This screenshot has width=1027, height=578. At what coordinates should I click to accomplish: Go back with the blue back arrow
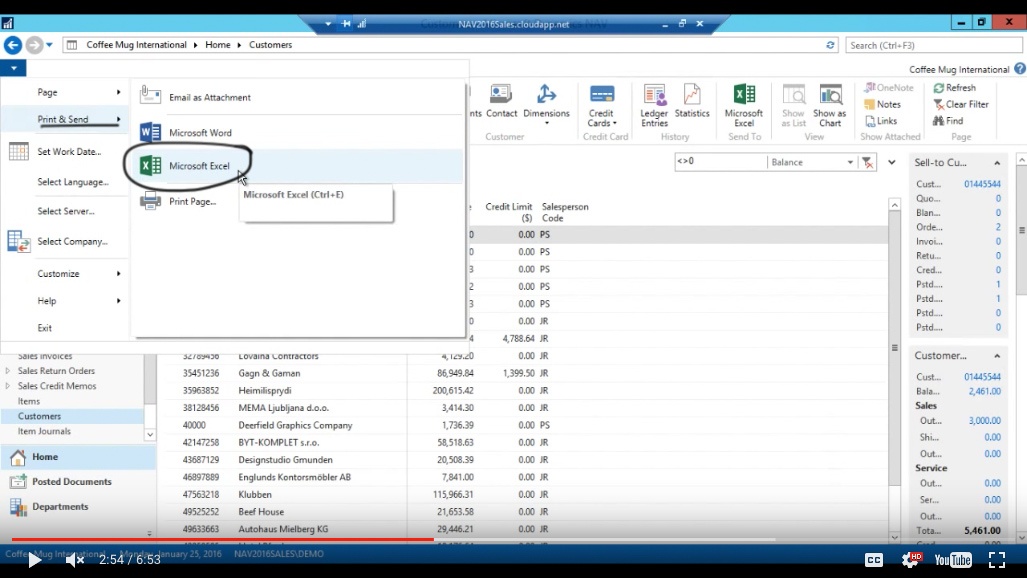pyautogui.click(x=12, y=45)
